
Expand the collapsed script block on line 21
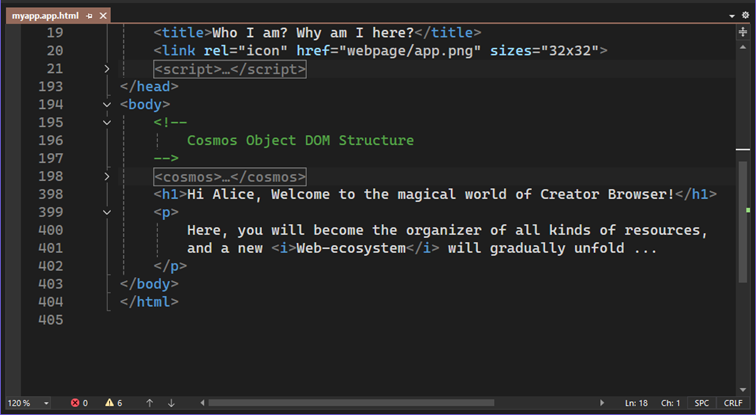pos(107,69)
